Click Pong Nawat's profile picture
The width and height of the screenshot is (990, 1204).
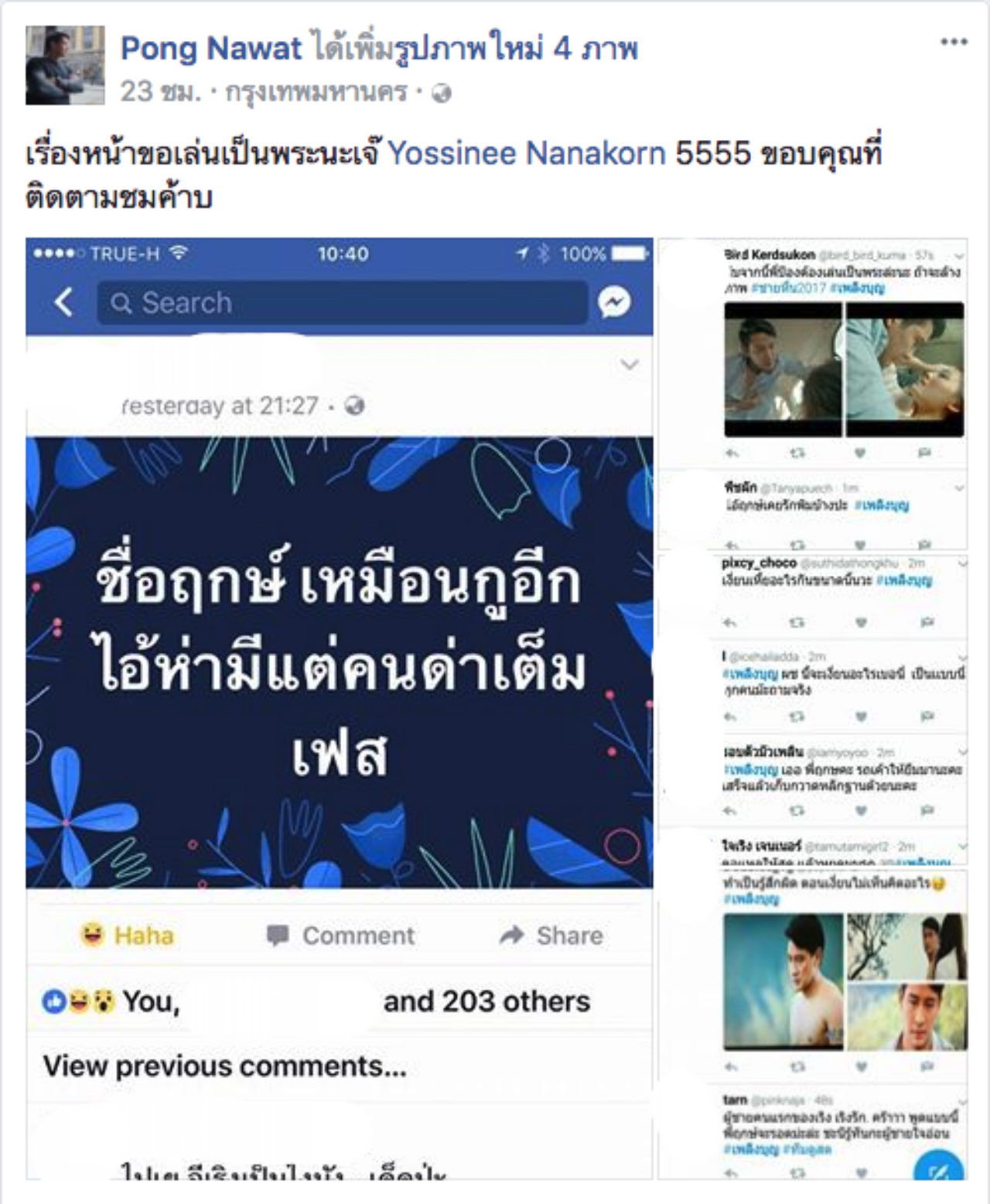[65, 65]
